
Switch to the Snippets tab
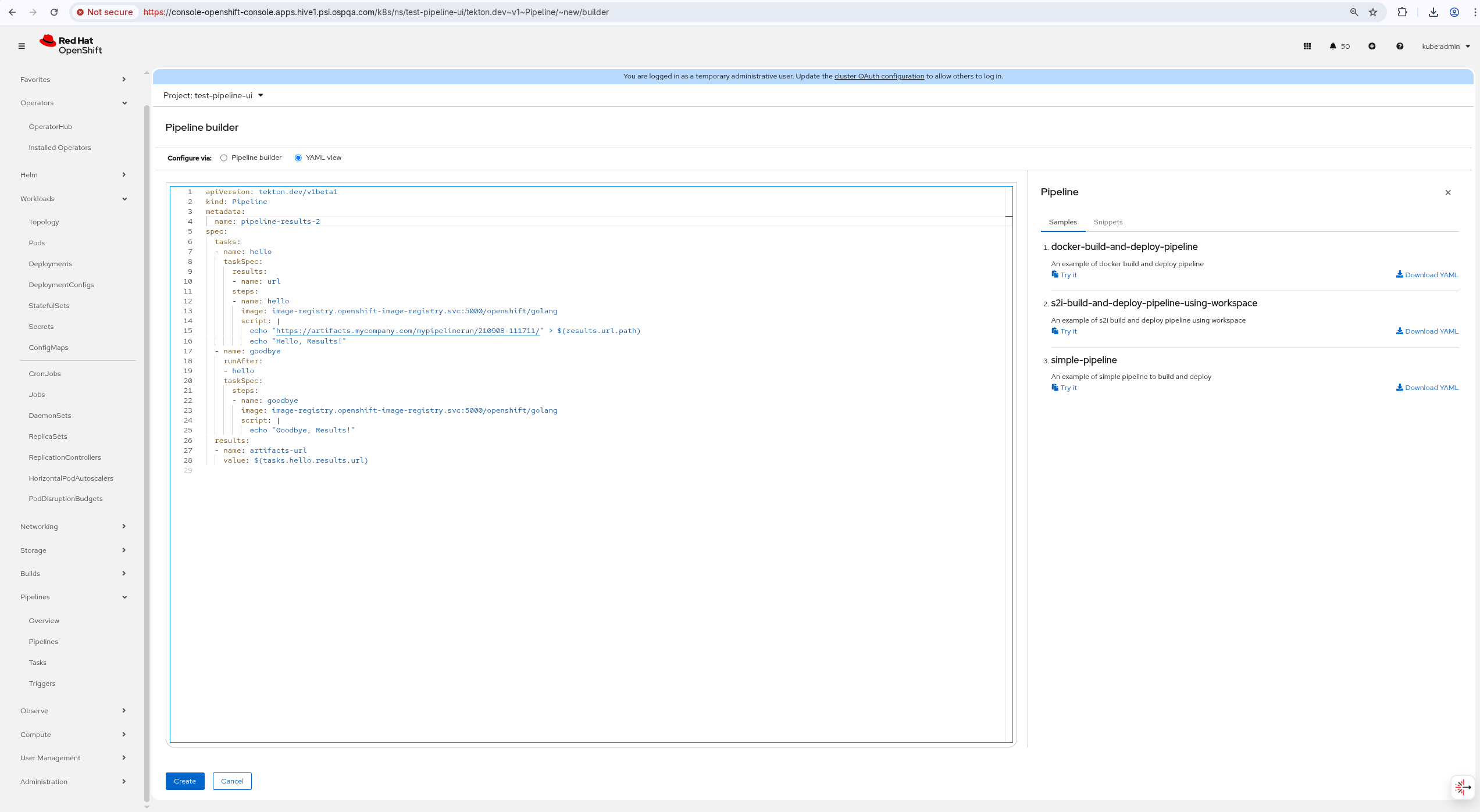(1107, 222)
